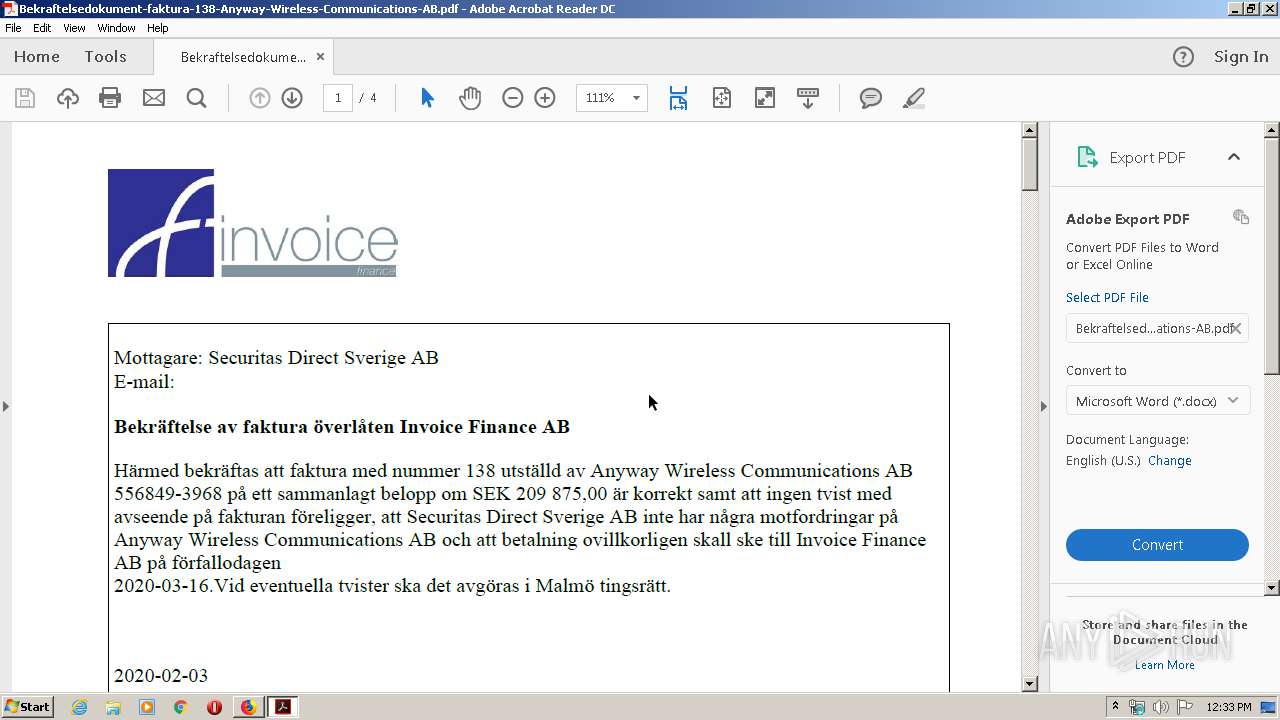Image resolution: width=1280 pixels, height=720 pixels.
Task: Remove selected PDF file with X
Action: pyautogui.click(x=1236, y=328)
